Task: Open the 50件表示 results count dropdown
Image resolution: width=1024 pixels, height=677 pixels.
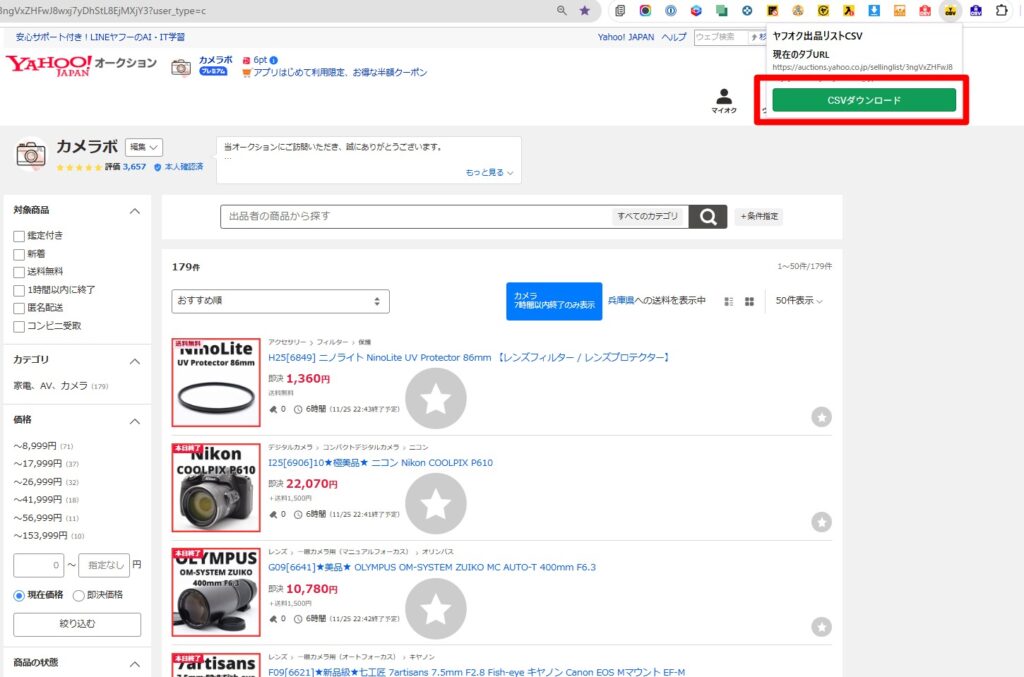Action: 799,301
